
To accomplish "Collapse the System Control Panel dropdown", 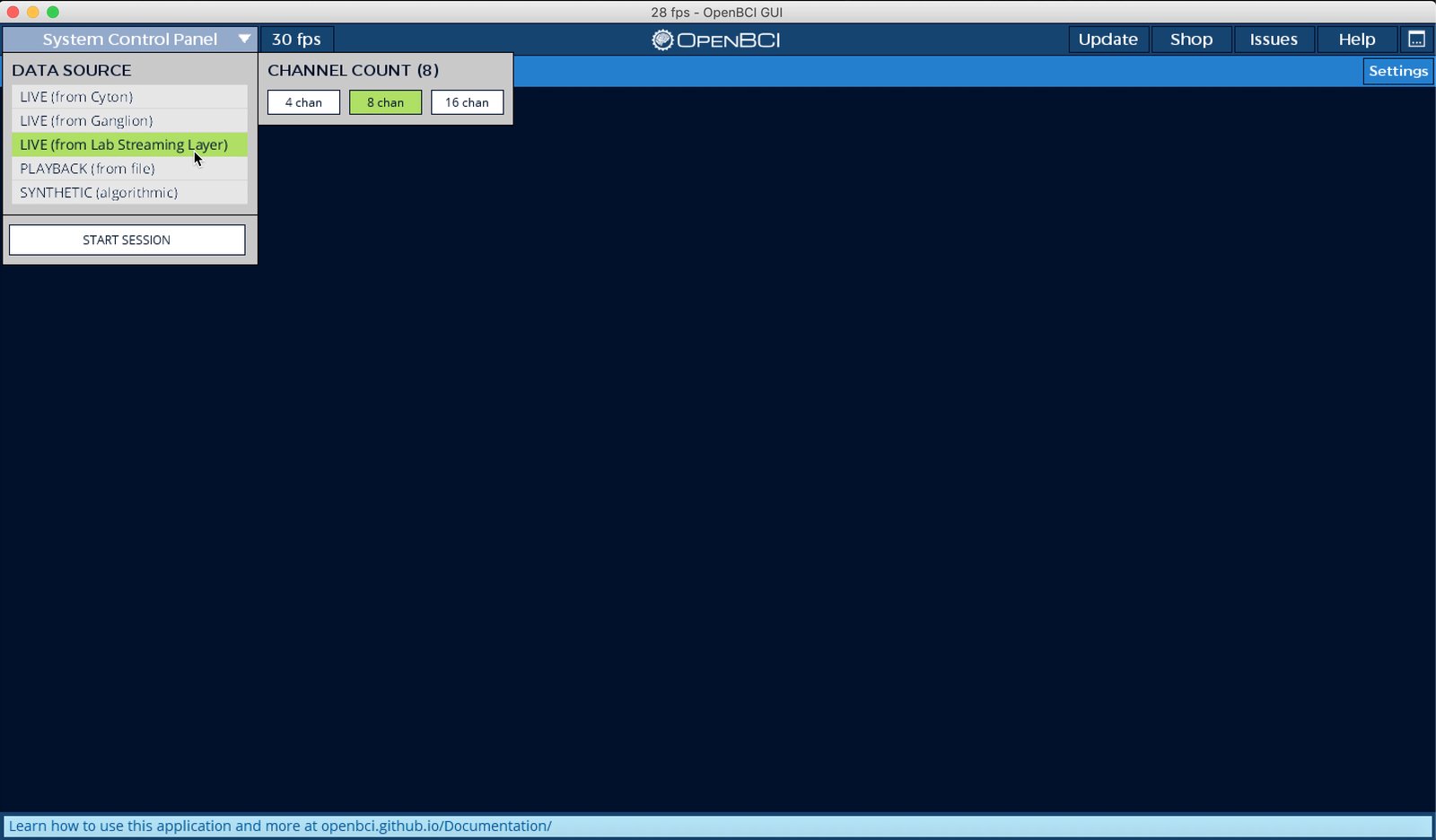I will [x=130, y=39].
